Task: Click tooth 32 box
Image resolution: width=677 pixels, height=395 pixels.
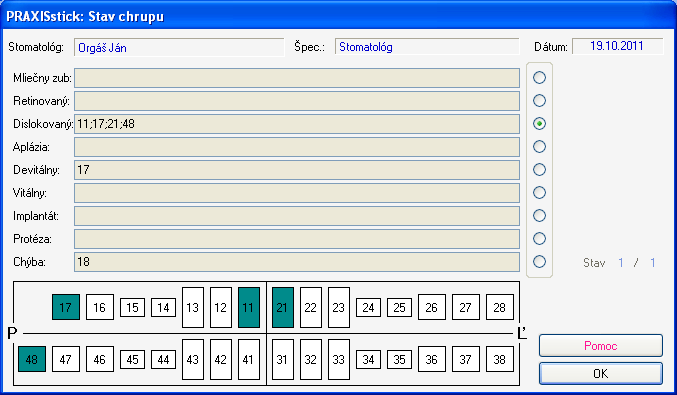Action: (311, 359)
